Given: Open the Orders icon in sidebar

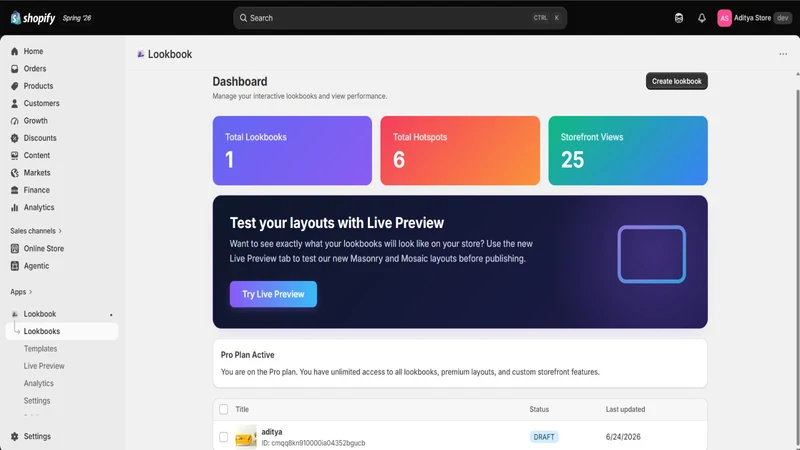Looking at the screenshot, I should 14,68.
